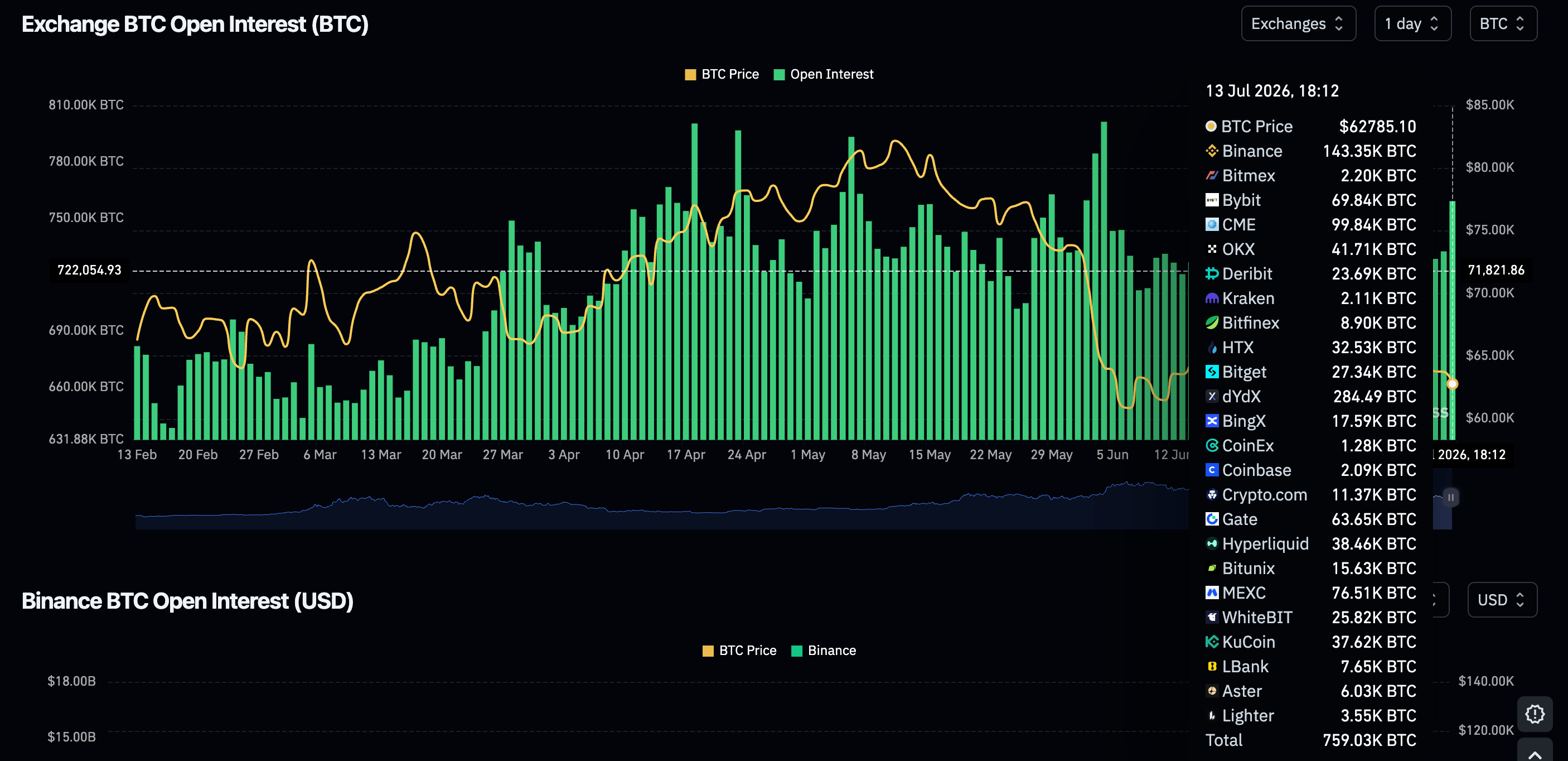The image size is (1568, 761).
Task: Toggle Binance series in lower chart legend
Action: pos(823,650)
